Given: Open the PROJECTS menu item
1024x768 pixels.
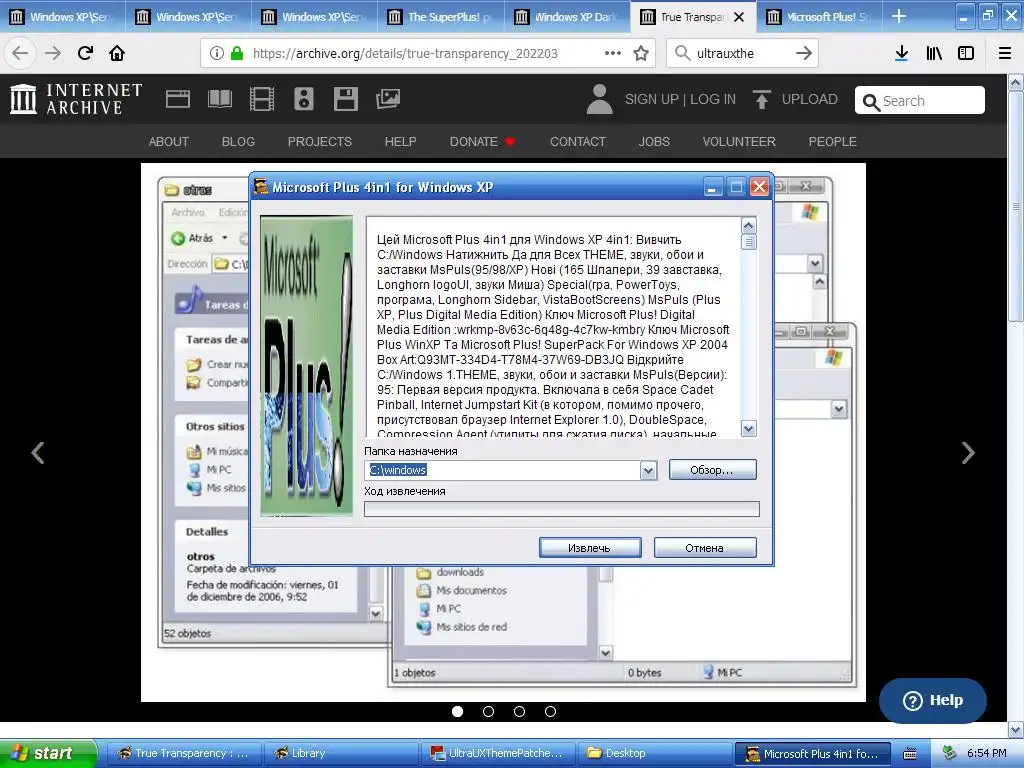Looking at the screenshot, I should (320, 142).
